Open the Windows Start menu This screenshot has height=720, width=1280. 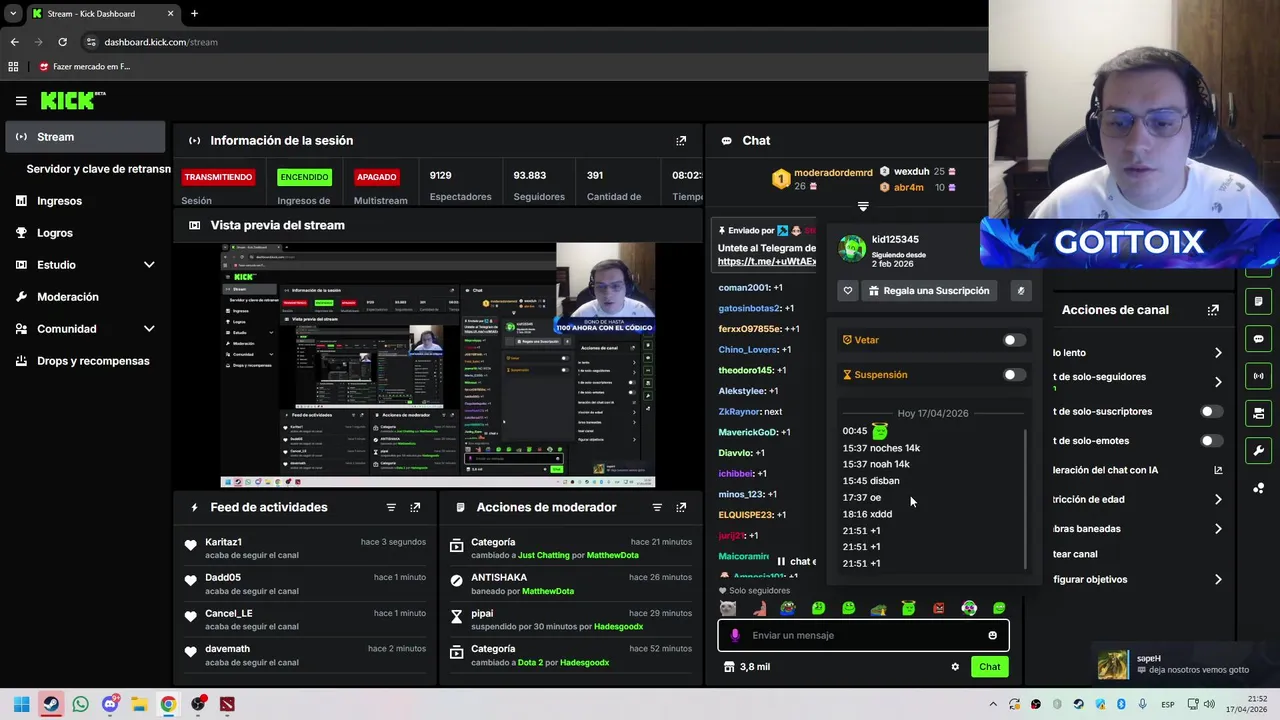[x=21, y=704]
